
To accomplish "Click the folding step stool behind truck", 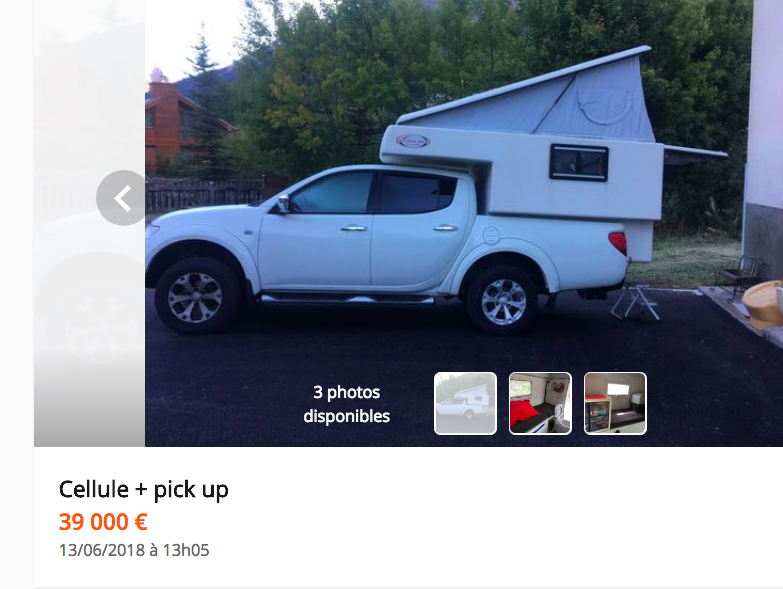I will (x=635, y=300).
